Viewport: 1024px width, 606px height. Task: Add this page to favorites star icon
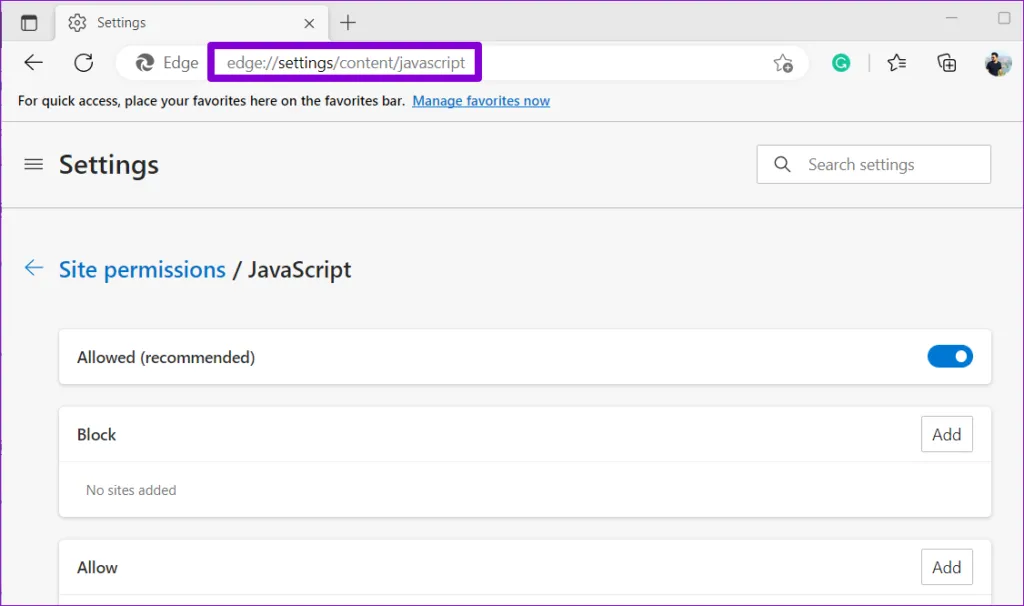click(x=782, y=63)
